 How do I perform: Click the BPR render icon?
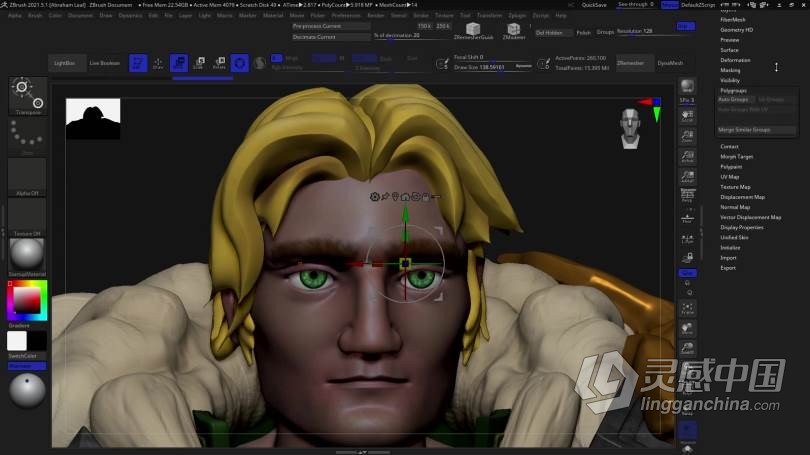(688, 86)
